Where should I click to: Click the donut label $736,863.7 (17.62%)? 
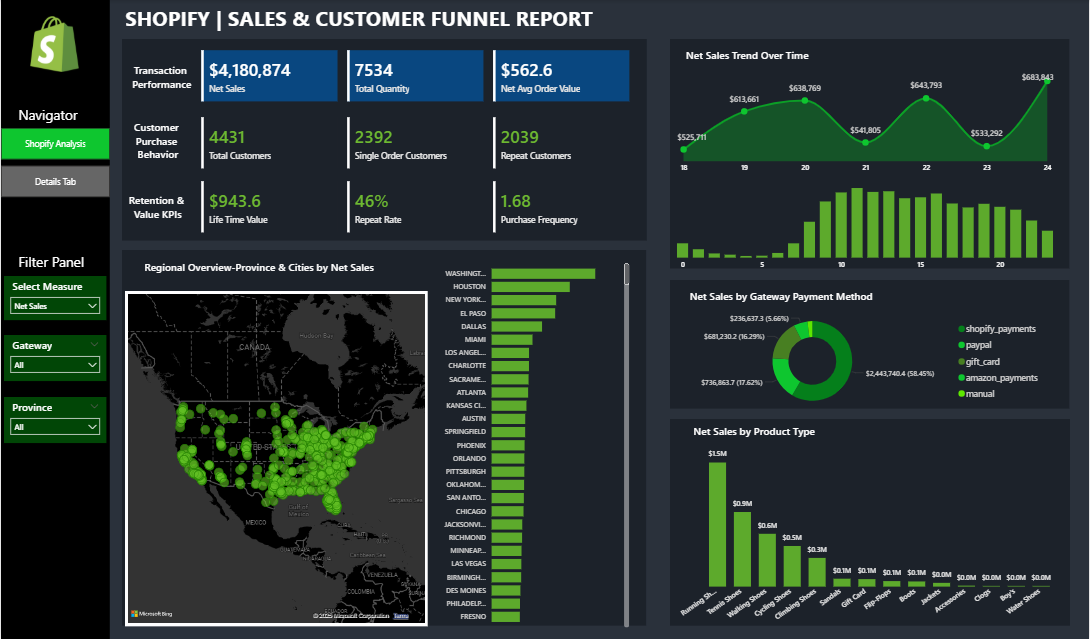731,383
